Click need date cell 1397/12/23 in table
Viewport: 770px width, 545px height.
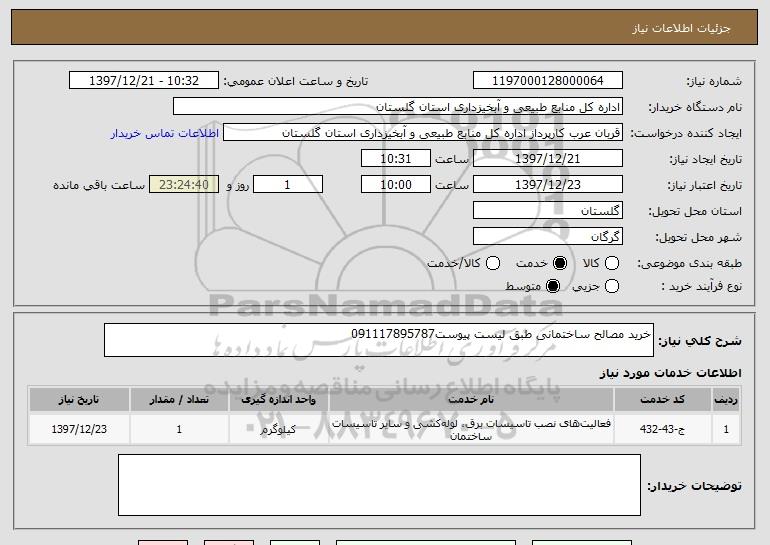click(x=79, y=429)
